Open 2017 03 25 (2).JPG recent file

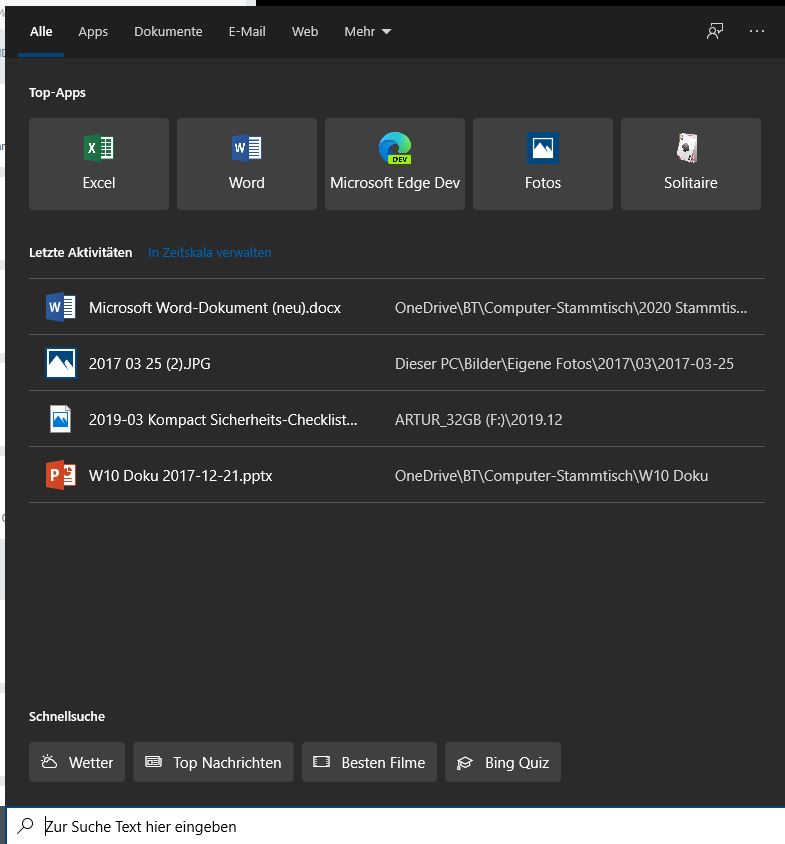150,363
